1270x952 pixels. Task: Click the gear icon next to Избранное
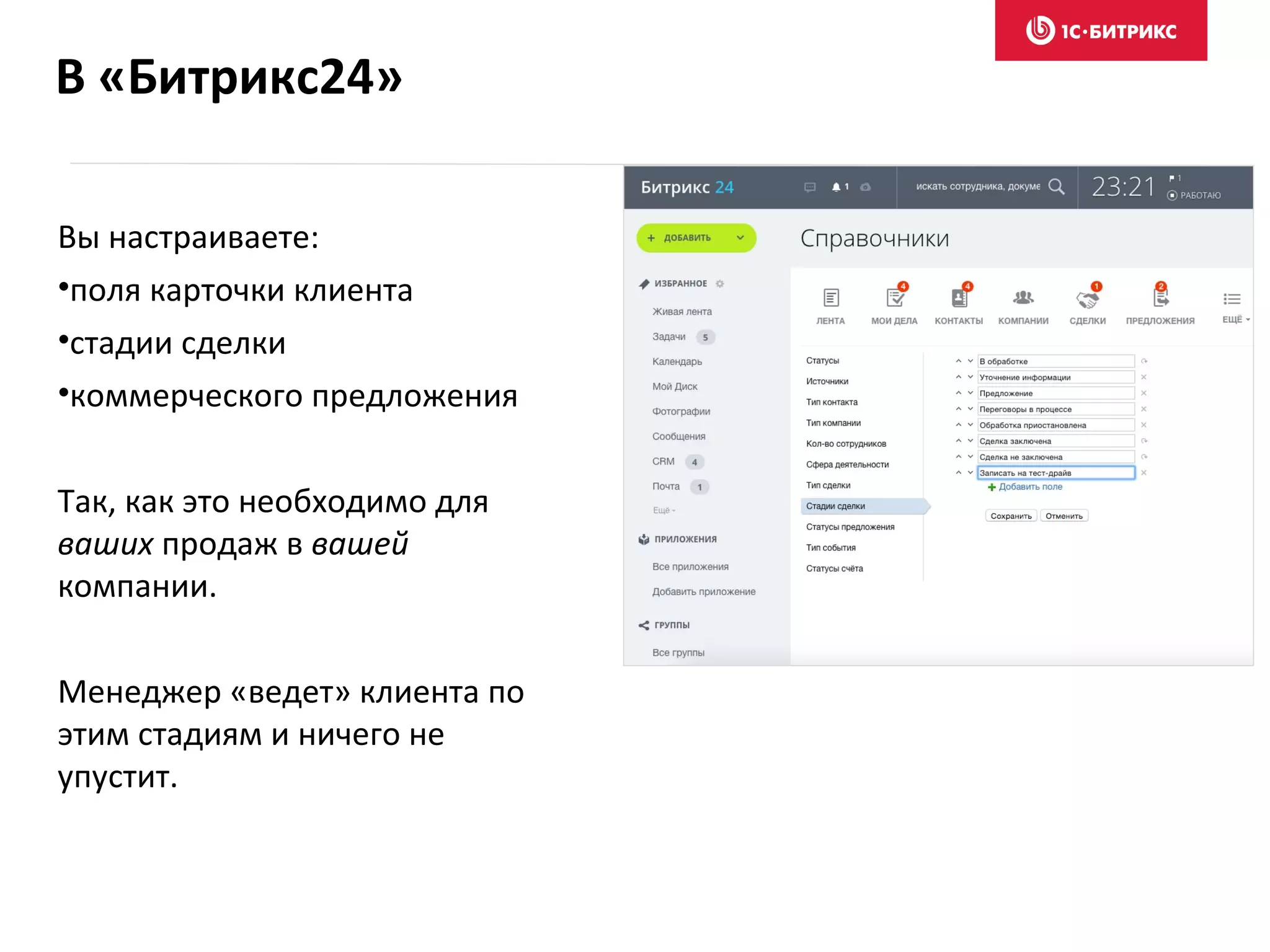[720, 284]
